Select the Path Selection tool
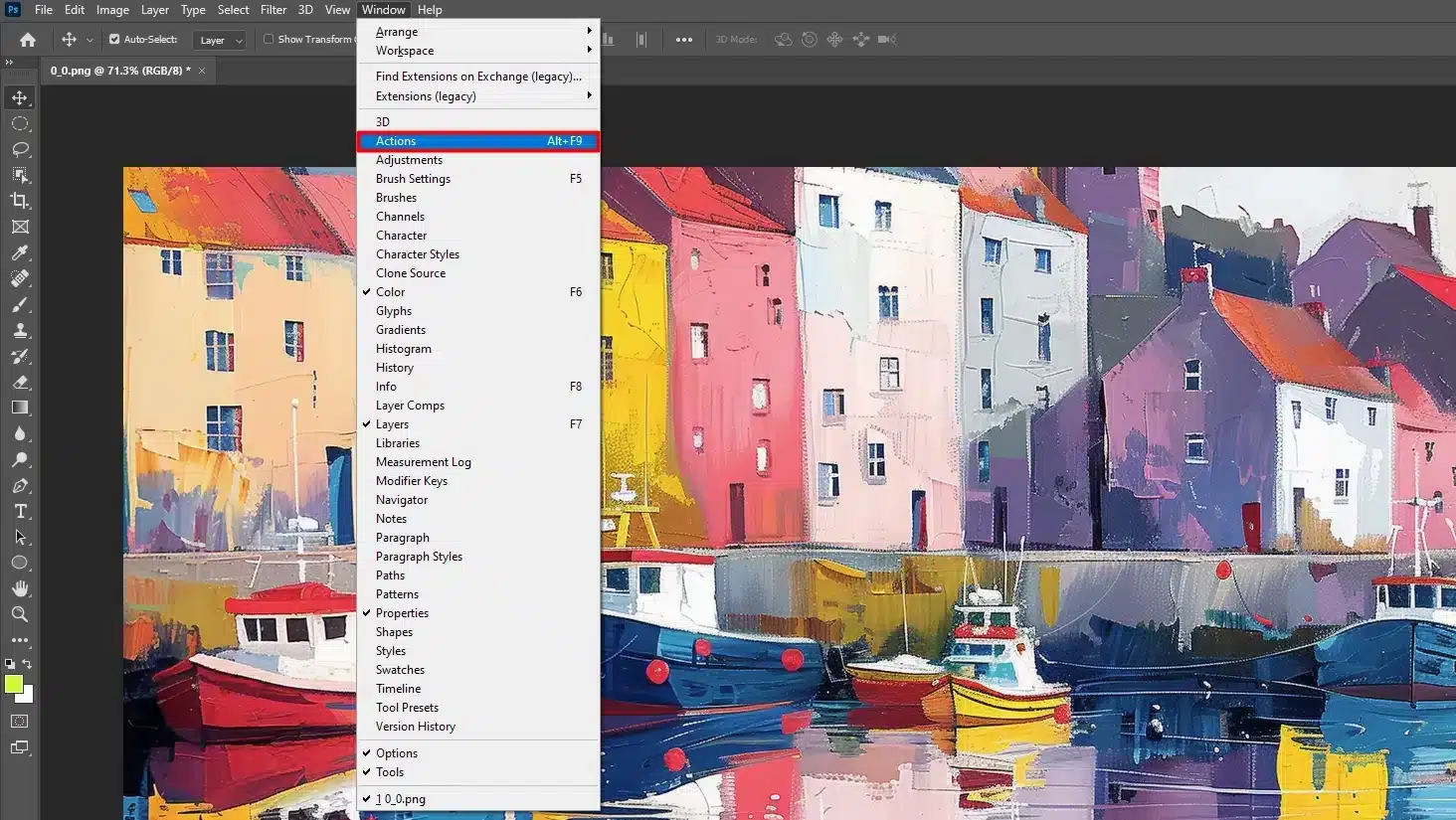 coord(20,537)
